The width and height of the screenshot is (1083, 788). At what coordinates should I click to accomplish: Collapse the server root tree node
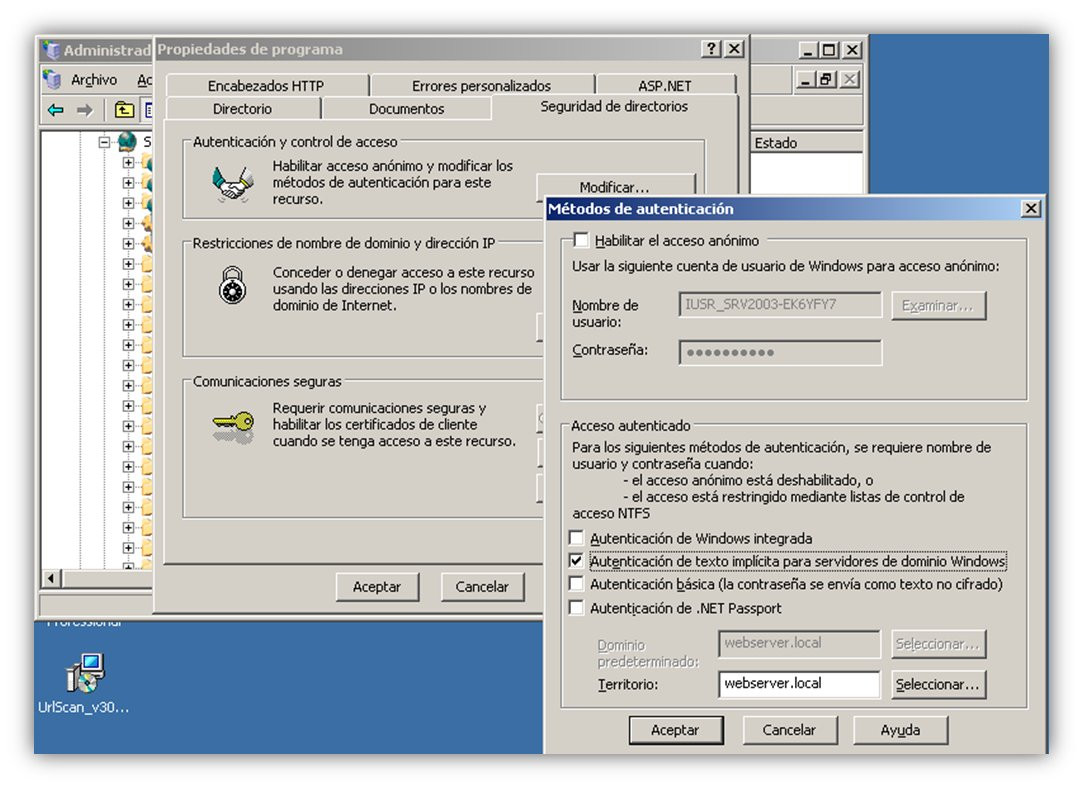104,142
